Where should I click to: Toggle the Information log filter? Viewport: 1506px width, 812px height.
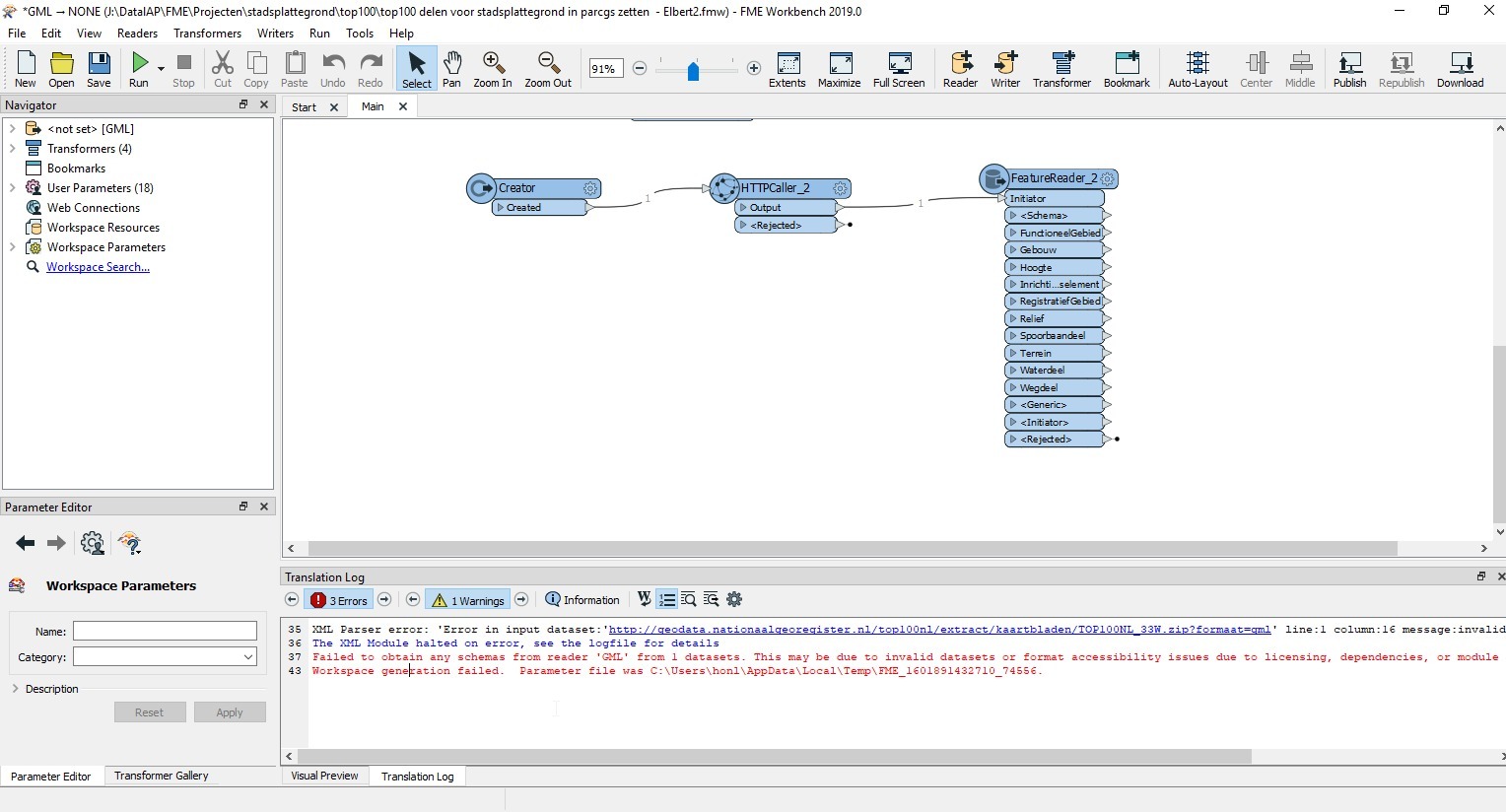pos(582,600)
